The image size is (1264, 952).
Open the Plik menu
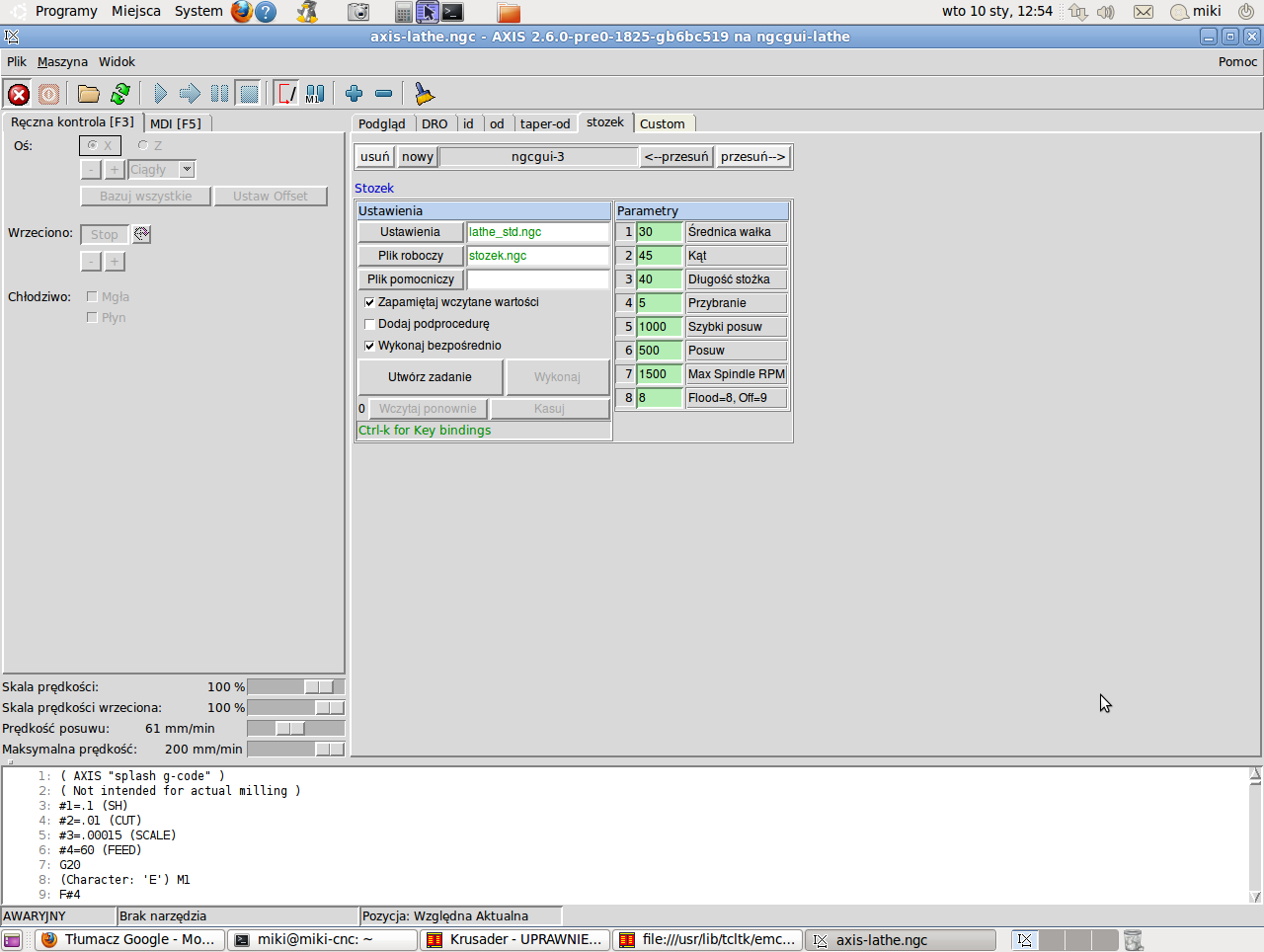point(17,61)
